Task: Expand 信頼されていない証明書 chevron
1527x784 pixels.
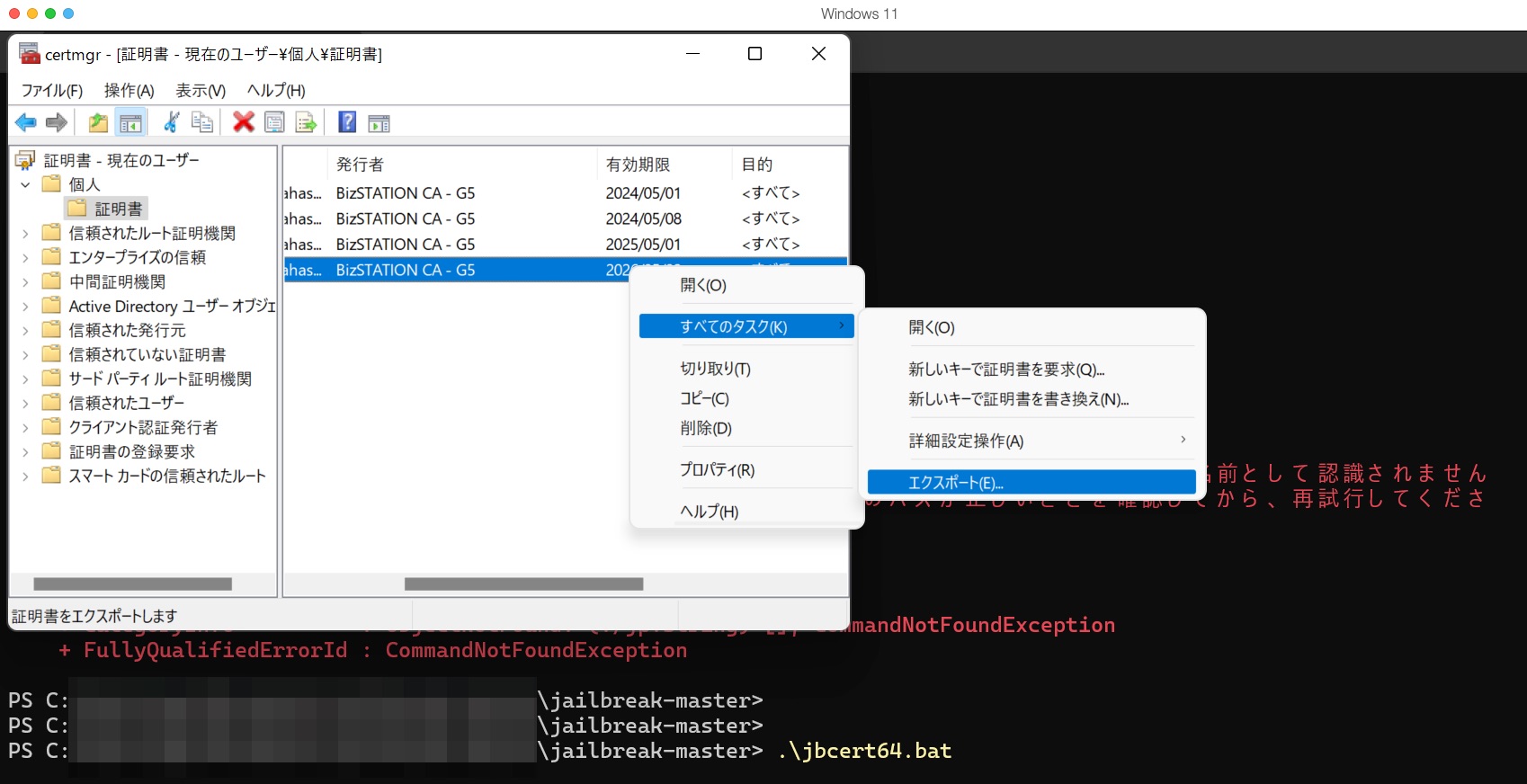Action: [x=25, y=354]
